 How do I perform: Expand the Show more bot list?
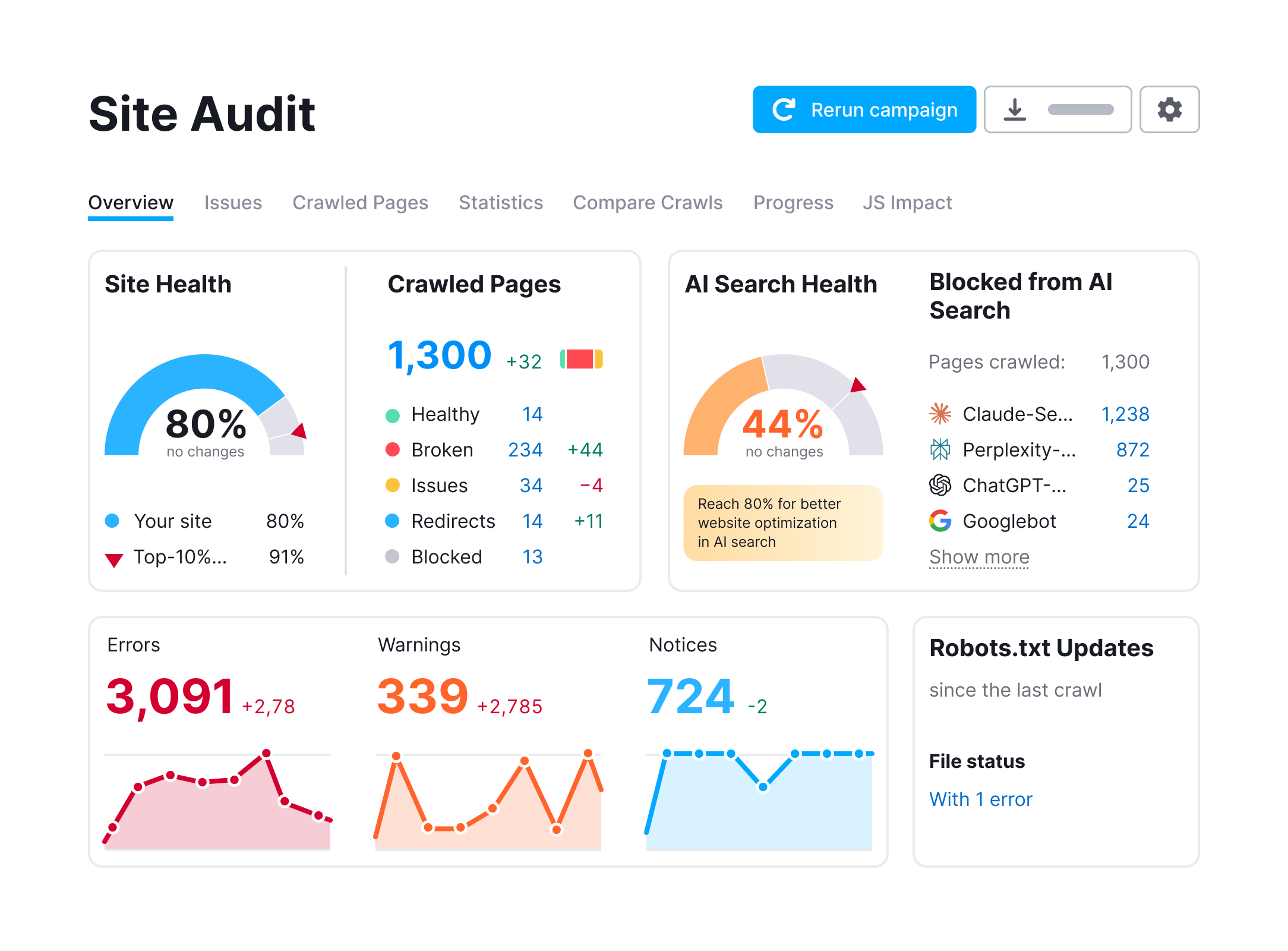(x=979, y=557)
